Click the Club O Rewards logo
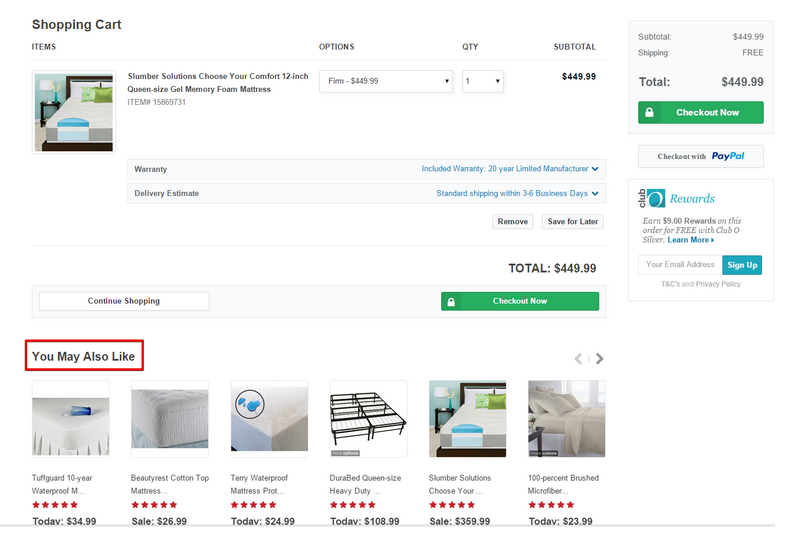The width and height of the screenshot is (792, 538). (678, 199)
